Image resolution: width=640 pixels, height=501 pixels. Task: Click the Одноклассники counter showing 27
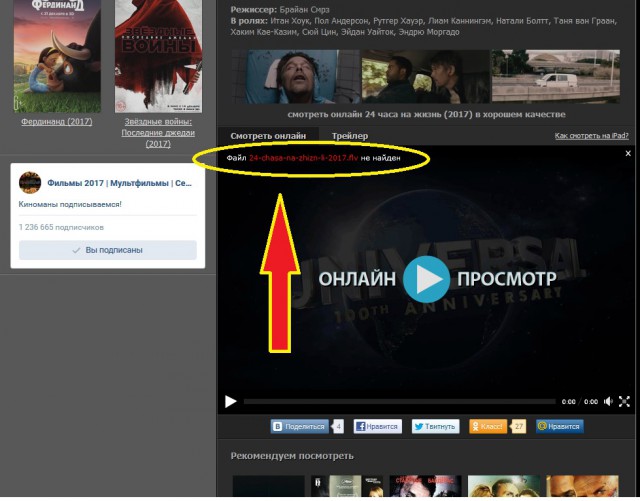point(518,426)
